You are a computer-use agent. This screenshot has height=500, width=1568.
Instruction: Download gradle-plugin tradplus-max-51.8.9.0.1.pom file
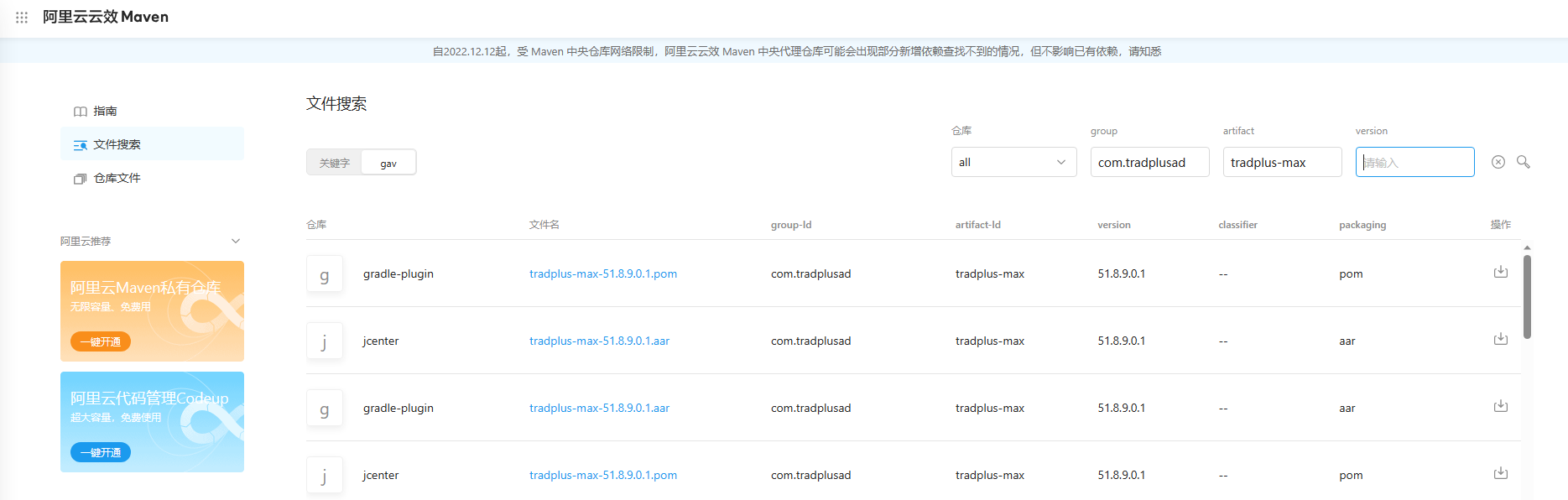(1501, 272)
